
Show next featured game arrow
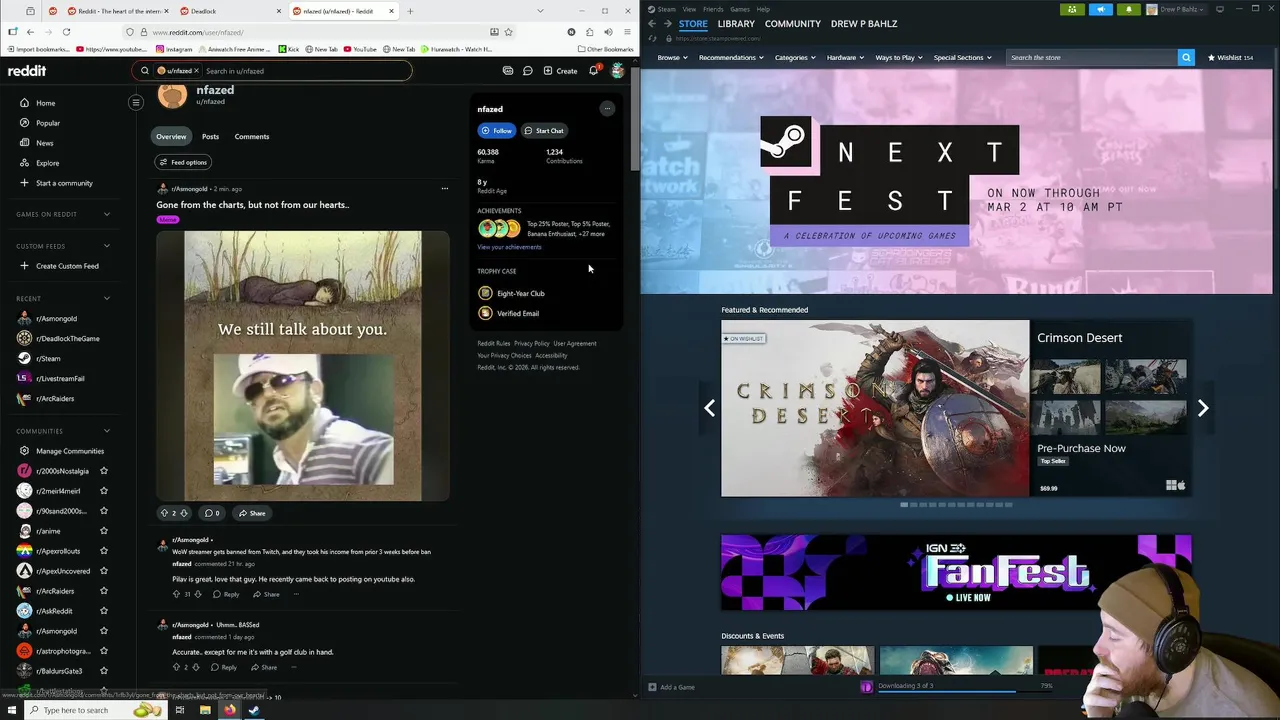click(x=1203, y=408)
